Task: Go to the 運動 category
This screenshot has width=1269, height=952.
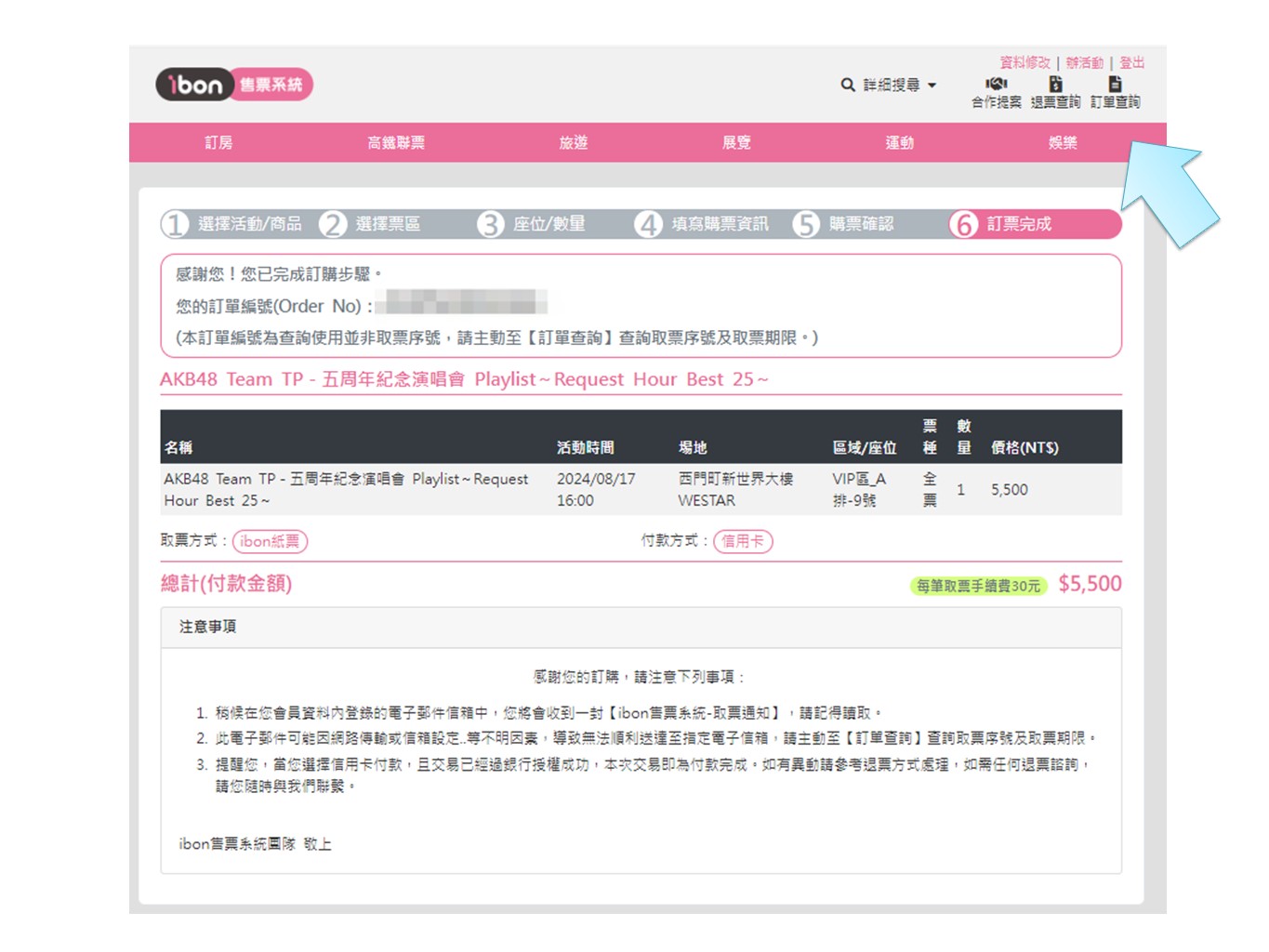Action: (899, 142)
